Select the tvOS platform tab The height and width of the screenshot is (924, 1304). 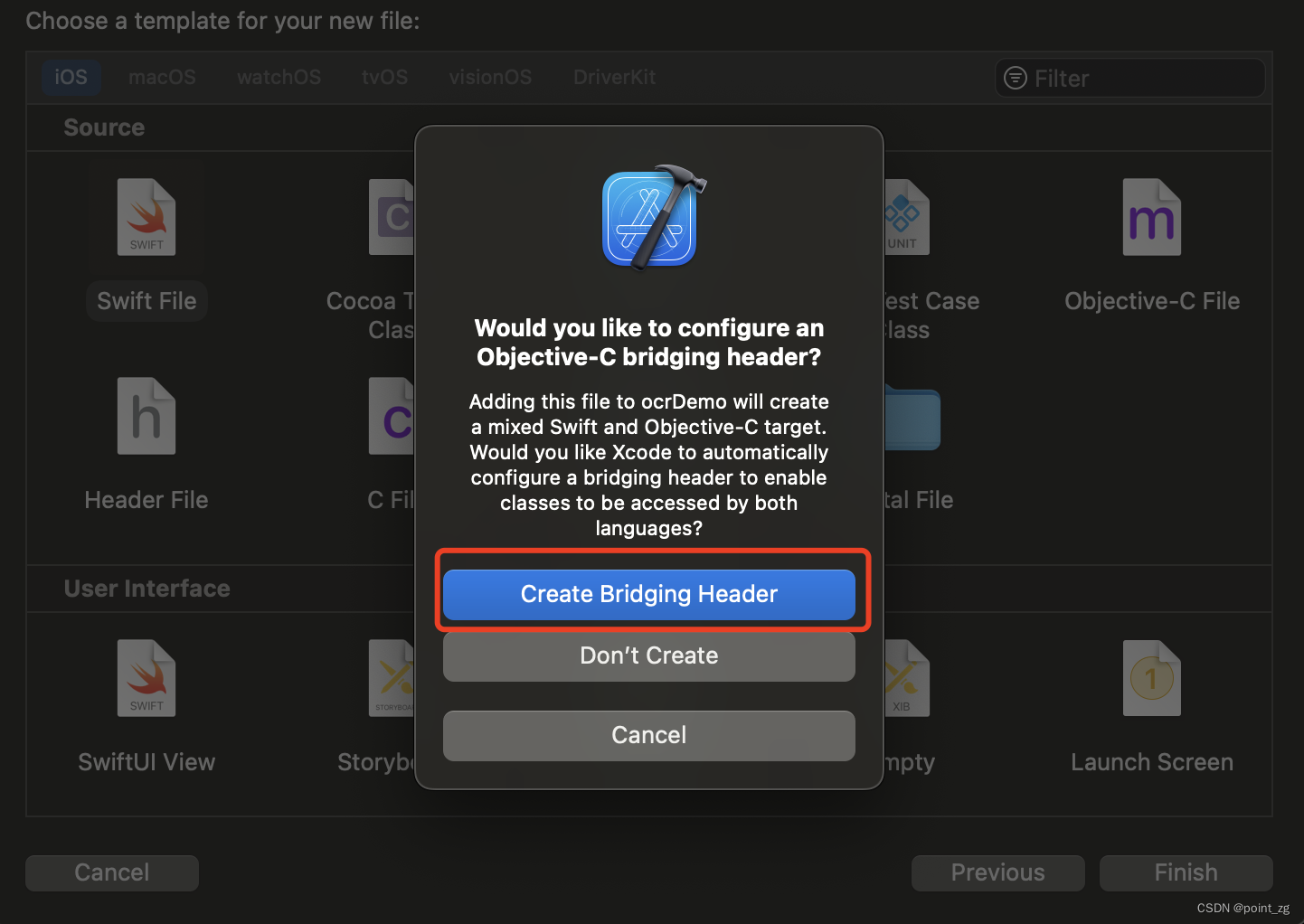point(385,77)
